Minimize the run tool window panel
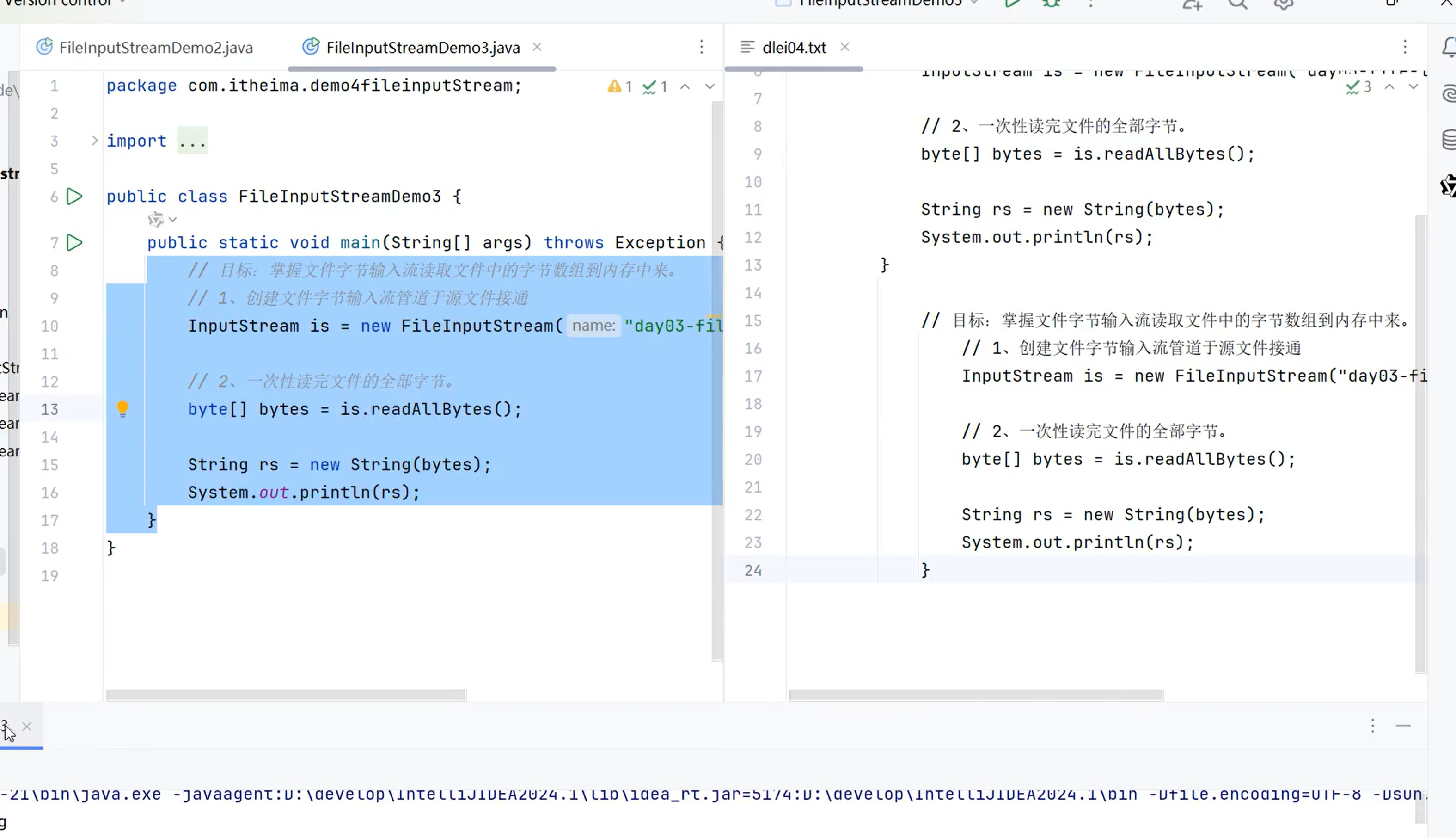Screen dimensions: 1456x838 1403,726
